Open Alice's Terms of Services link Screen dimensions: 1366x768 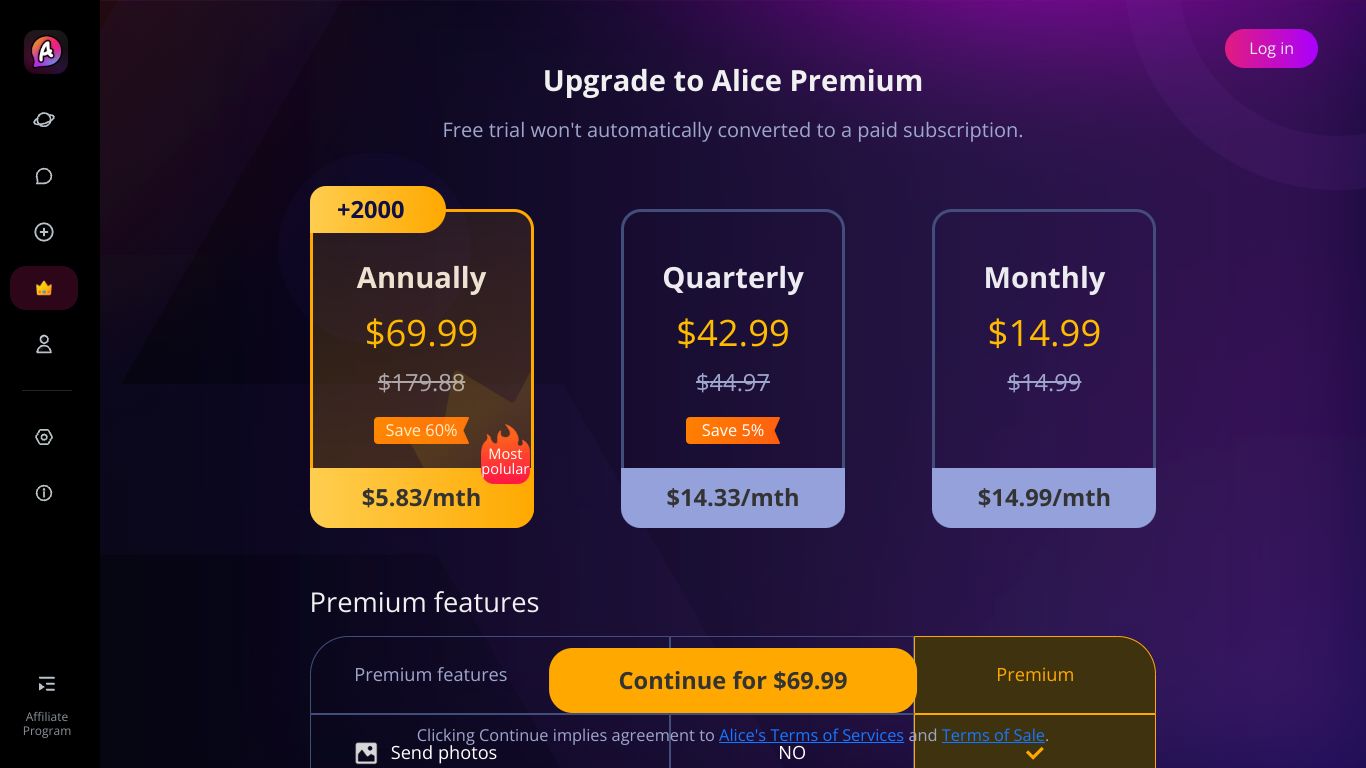click(811, 735)
